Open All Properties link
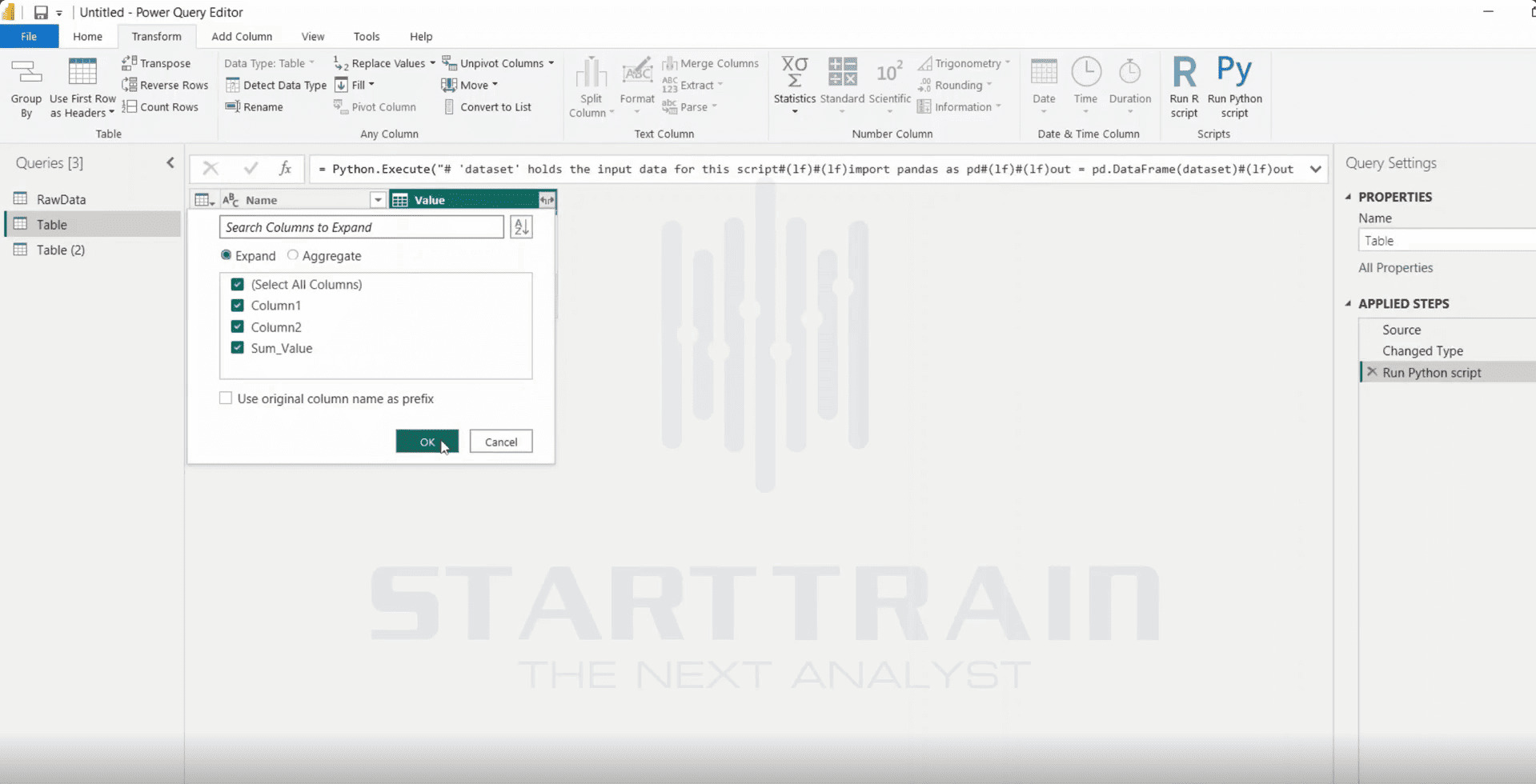 click(1395, 267)
